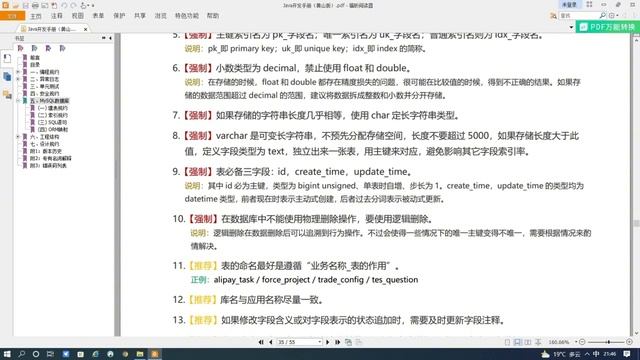Image resolution: width=640 pixels, height=360 pixels.
Task: Click the Print icon in quick access toolbar
Action: 35,5
